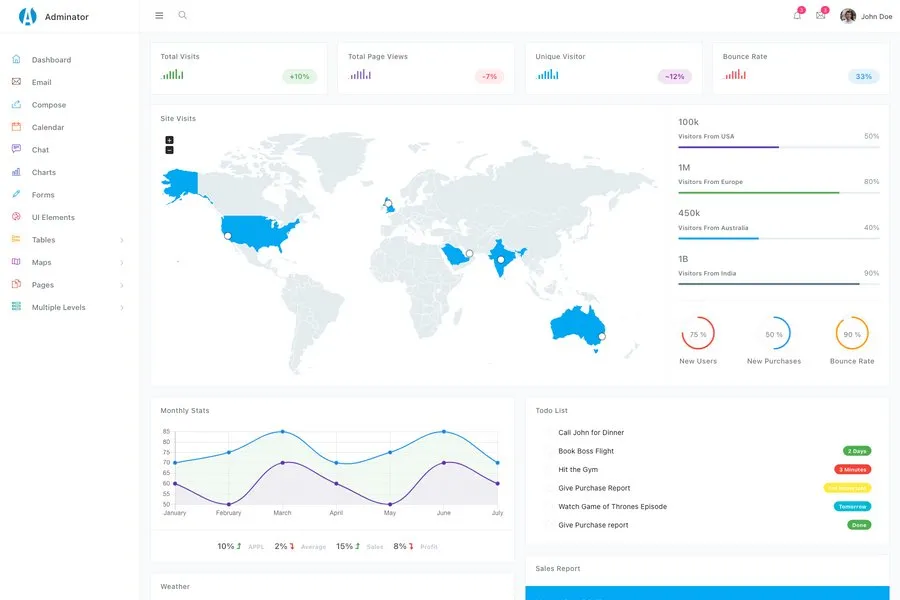The height and width of the screenshot is (600, 900).
Task: Expand the Multiple Levels menu
Action: point(122,308)
